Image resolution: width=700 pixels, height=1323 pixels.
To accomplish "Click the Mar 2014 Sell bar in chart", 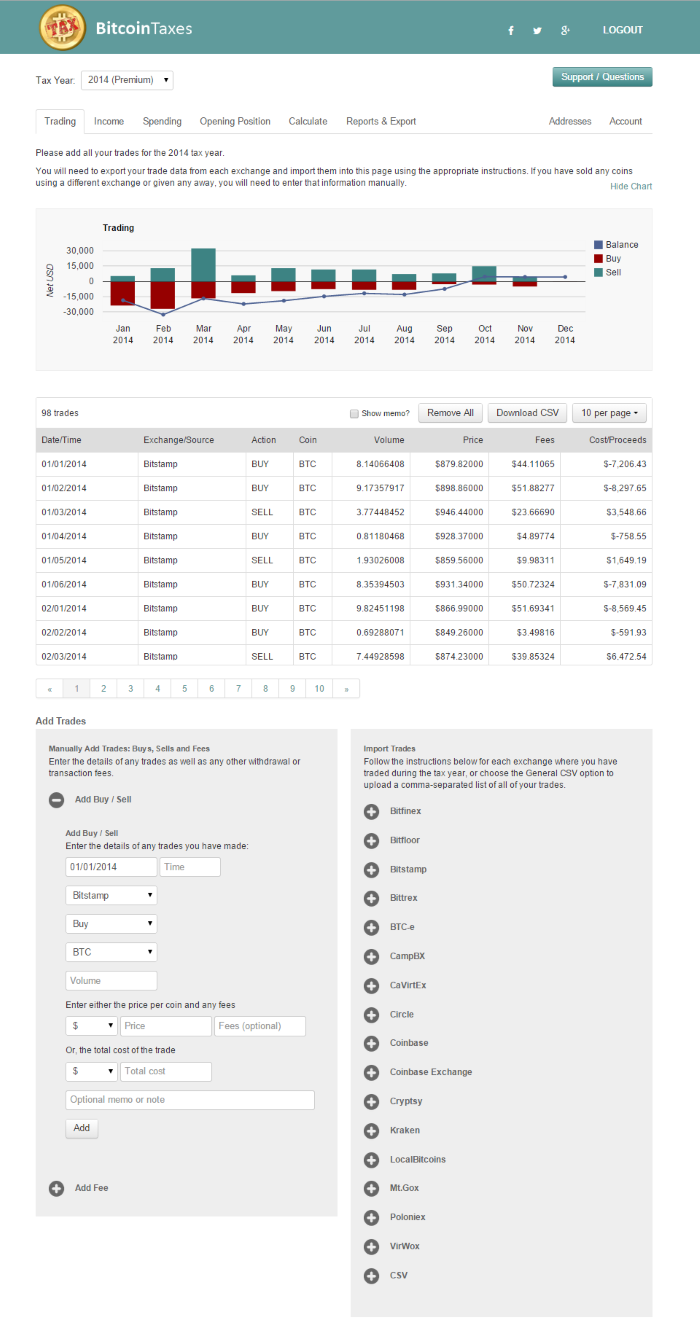I will pyautogui.click(x=203, y=265).
